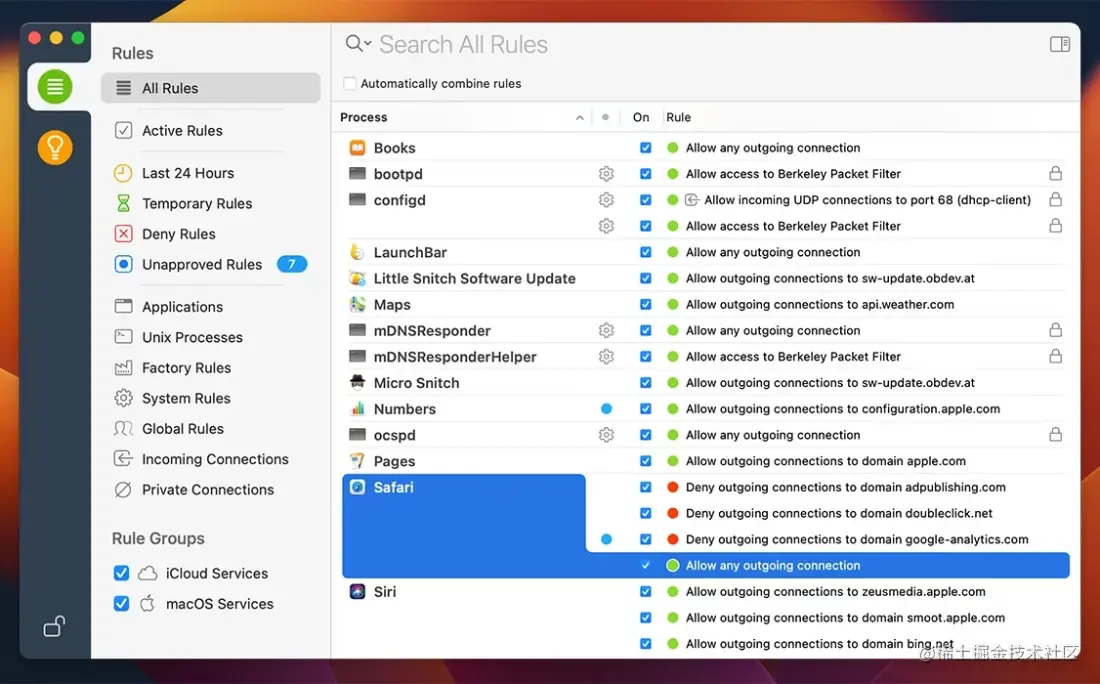Disable the Books rule checkbox

pos(645,147)
